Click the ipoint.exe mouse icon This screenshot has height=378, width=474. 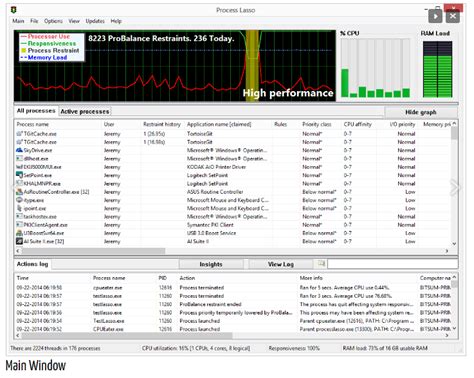point(19,208)
